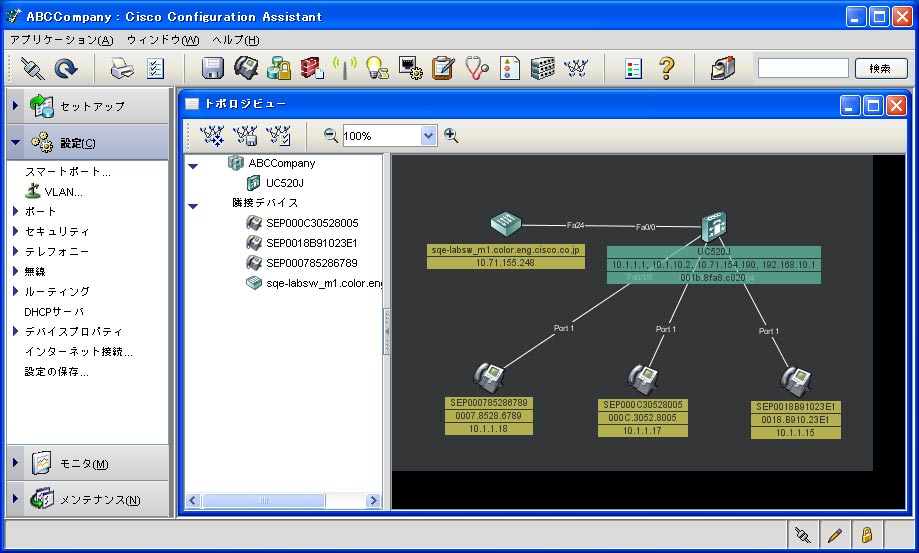The width and height of the screenshot is (919, 553).
Task: Click the Feedback mailbox toolbar icon
Action: point(723,68)
